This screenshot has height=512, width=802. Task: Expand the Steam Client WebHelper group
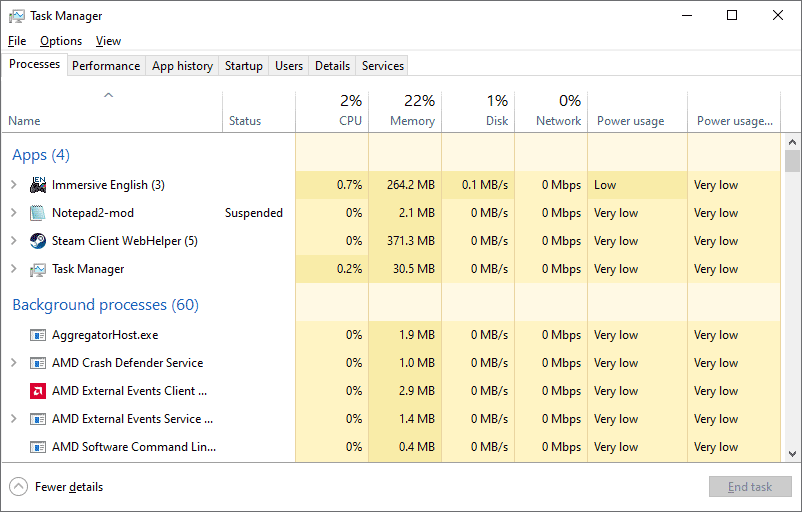[14, 241]
